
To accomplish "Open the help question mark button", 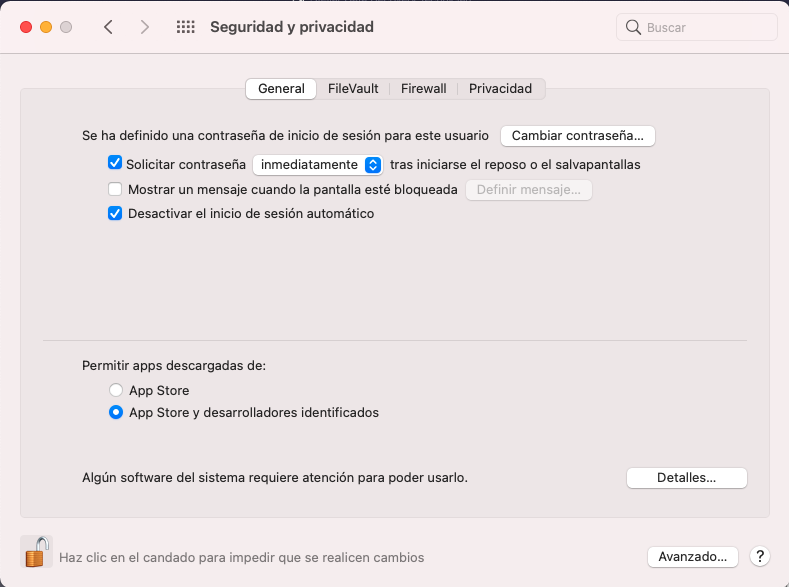I will (x=759, y=556).
